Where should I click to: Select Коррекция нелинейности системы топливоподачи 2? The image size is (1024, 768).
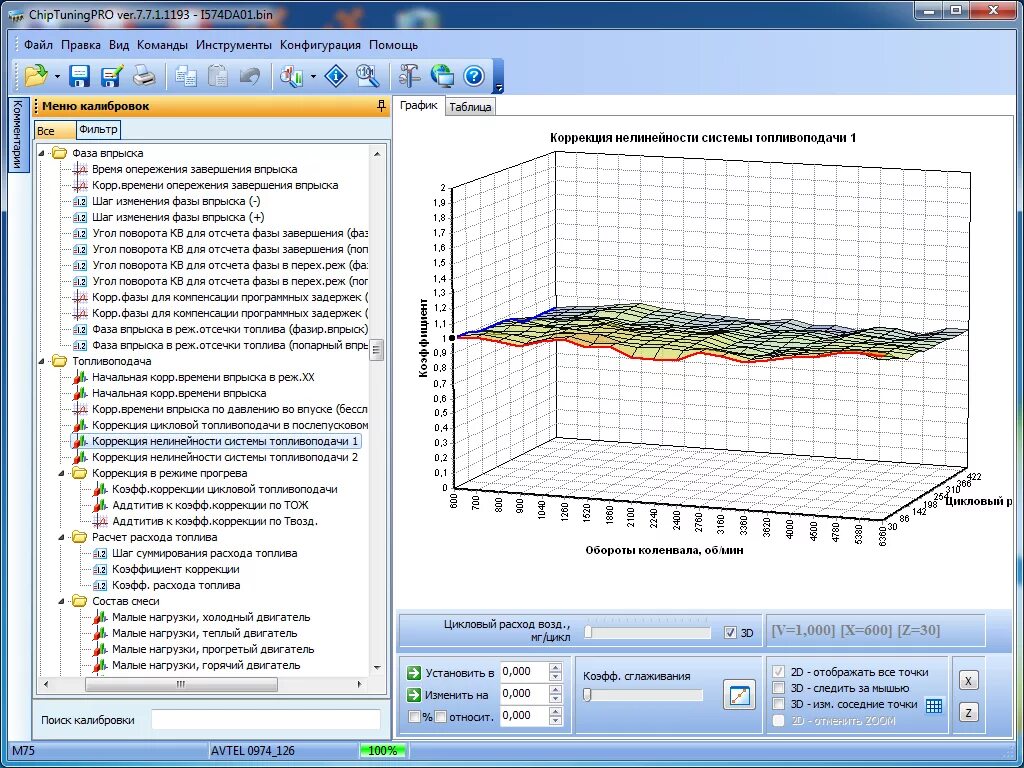click(x=225, y=457)
